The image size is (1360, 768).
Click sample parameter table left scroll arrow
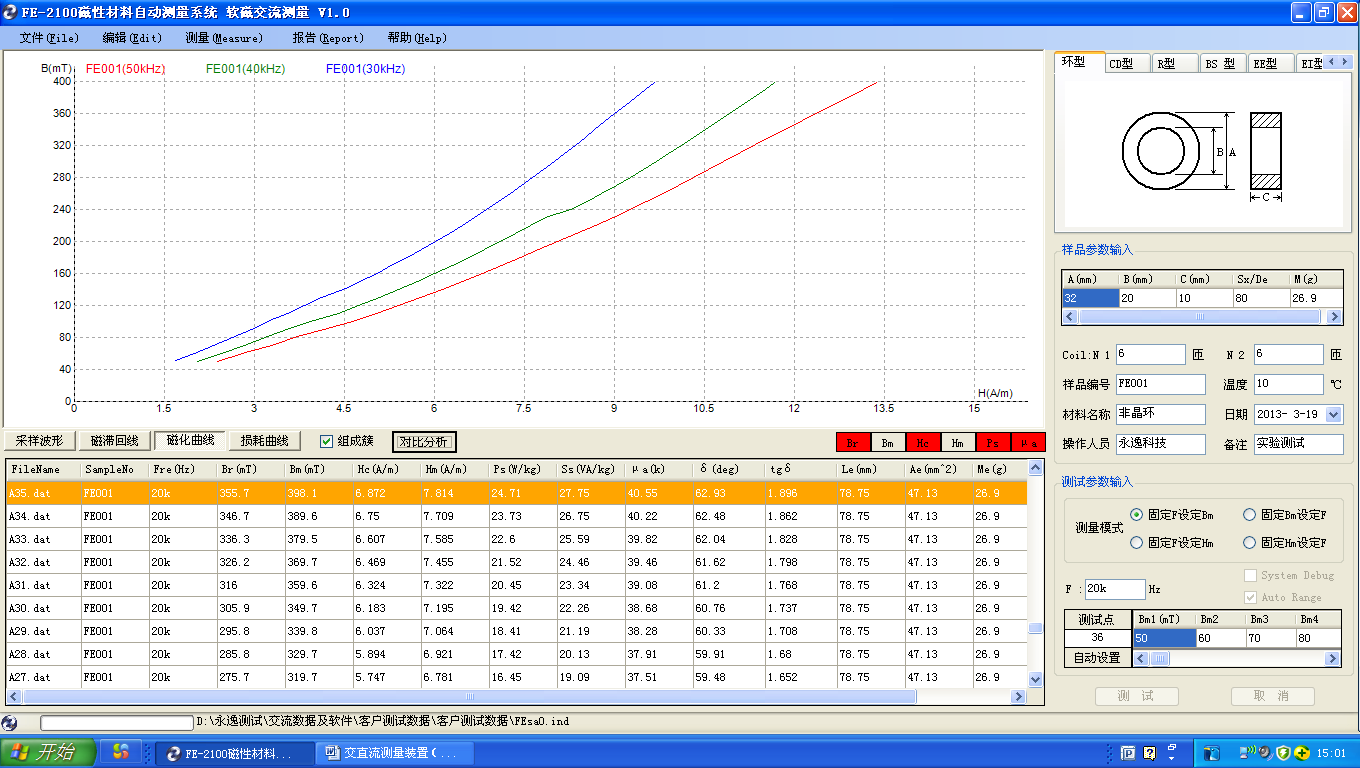1070,316
